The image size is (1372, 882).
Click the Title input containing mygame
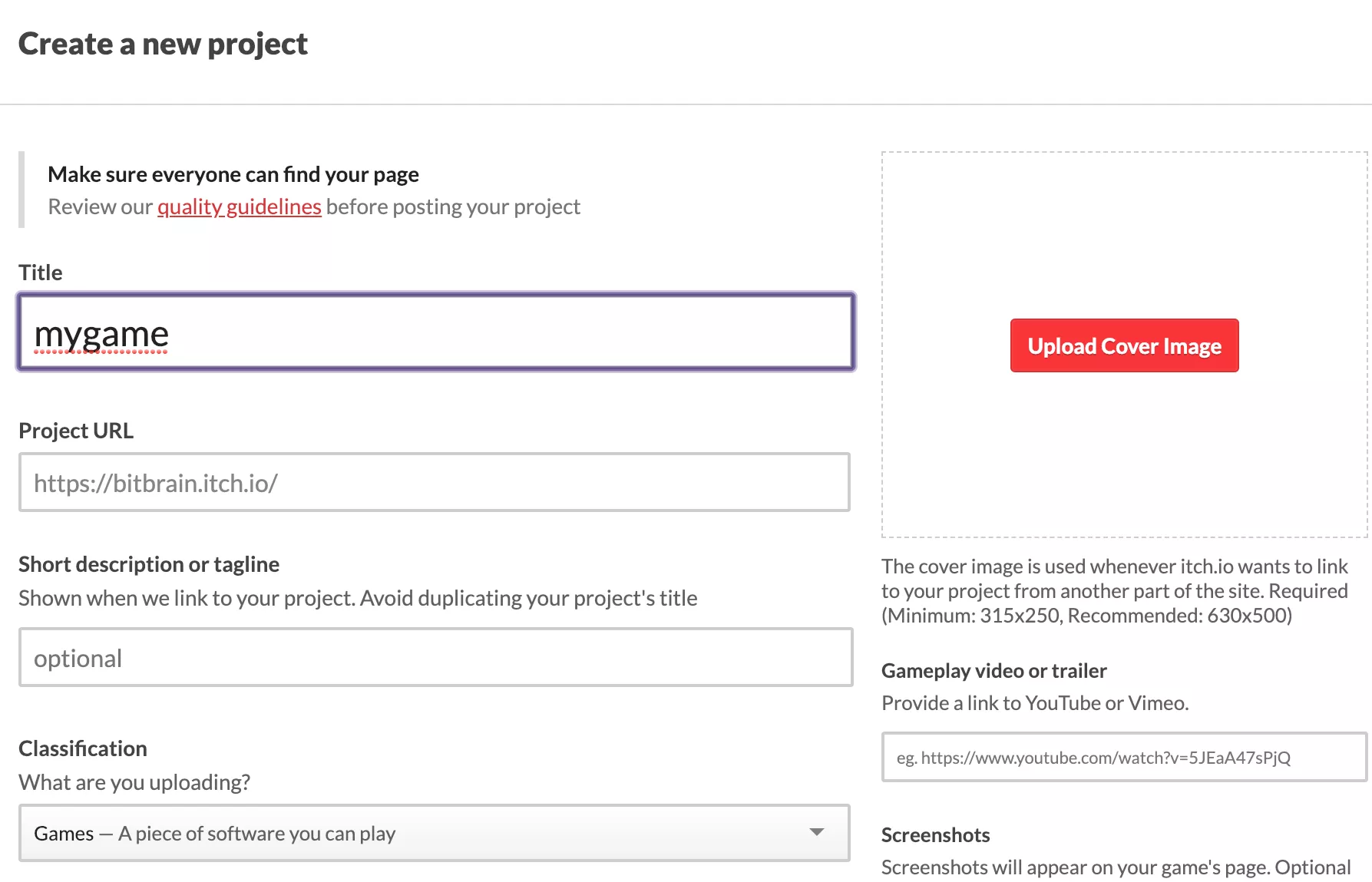pyautogui.click(x=435, y=332)
